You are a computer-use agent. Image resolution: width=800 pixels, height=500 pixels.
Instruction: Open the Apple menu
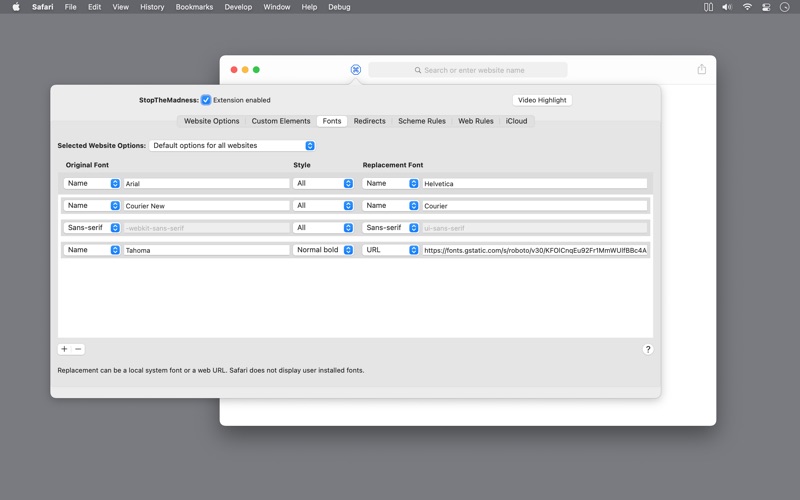point(15,7)
